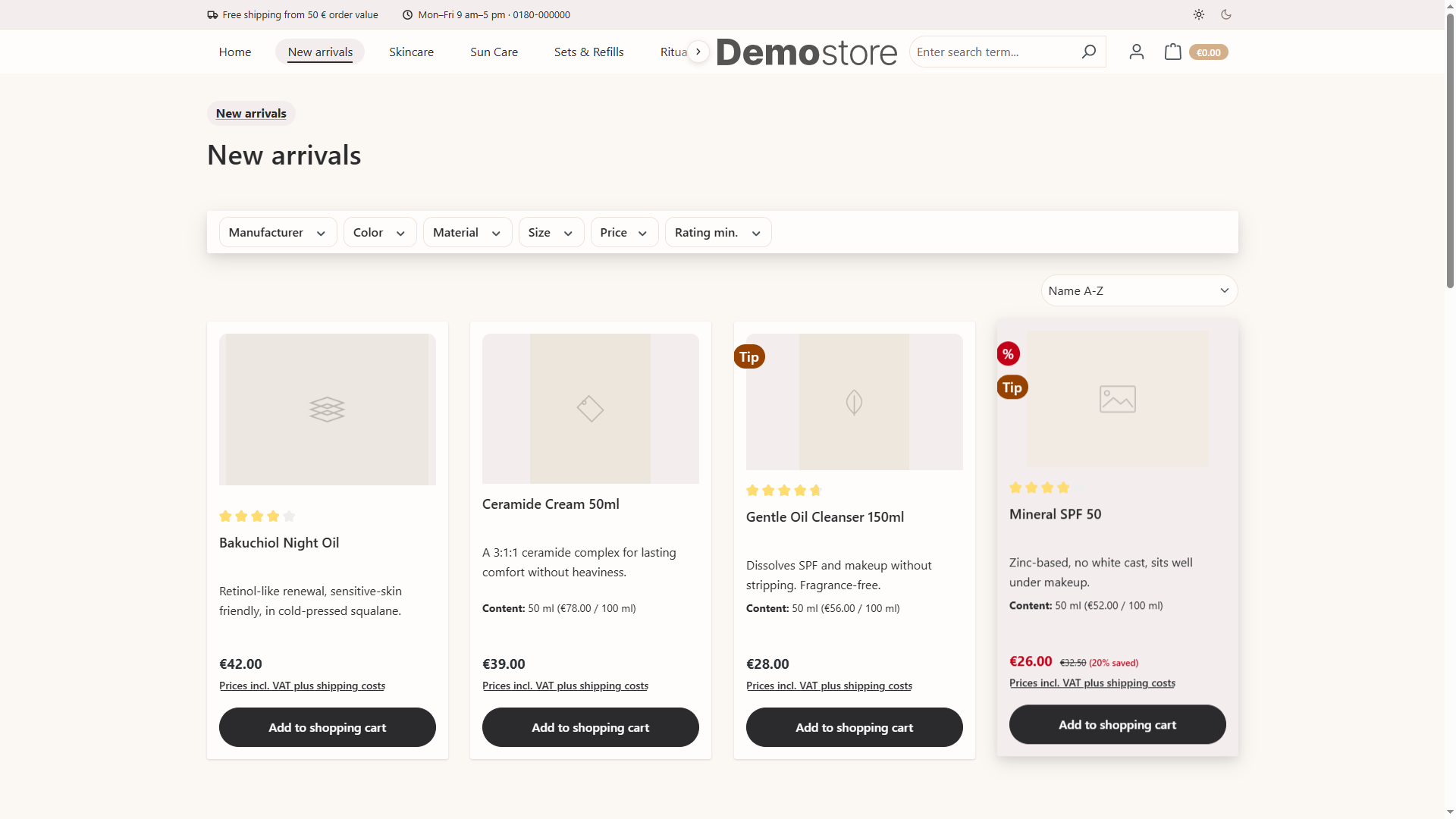Click the Tip badge on Mineral SPF 50
This screenshot has width=1456, height=819.
(1012, 388)
